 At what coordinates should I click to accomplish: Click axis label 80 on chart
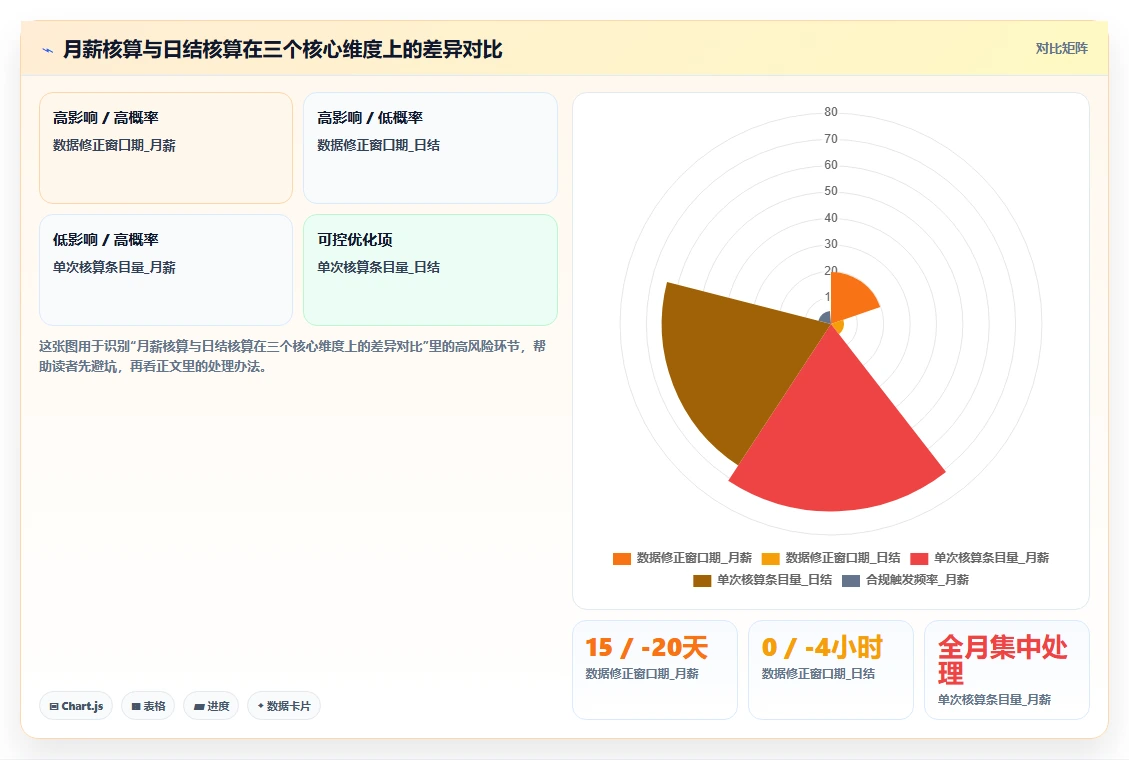831,112
